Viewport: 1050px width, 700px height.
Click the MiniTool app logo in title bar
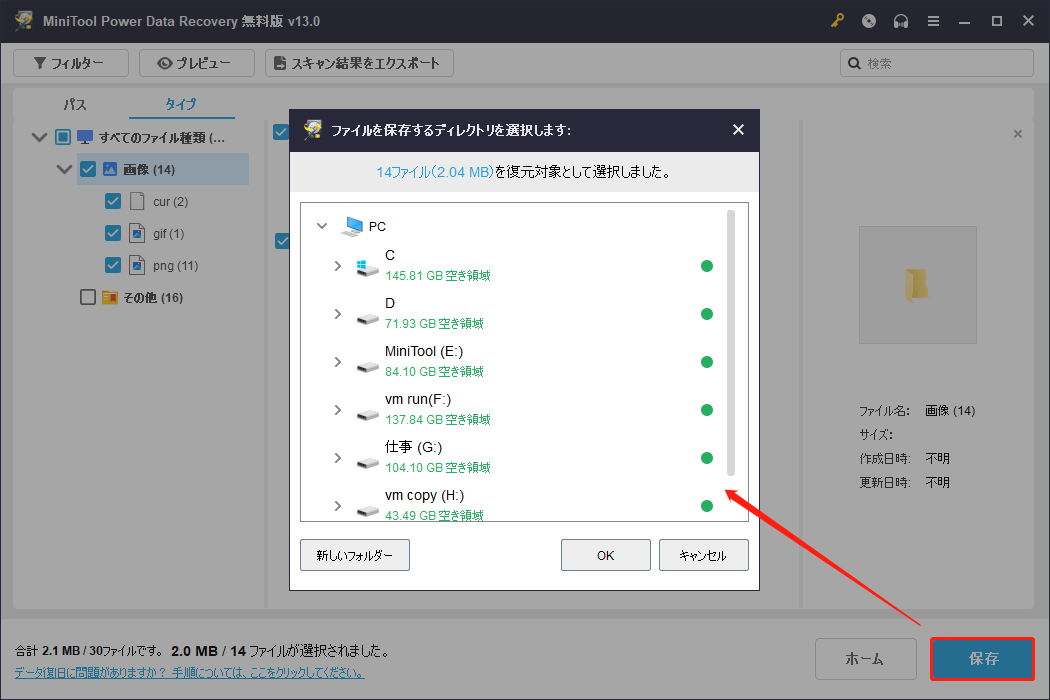pyautogui.click(x=24, y=21)
